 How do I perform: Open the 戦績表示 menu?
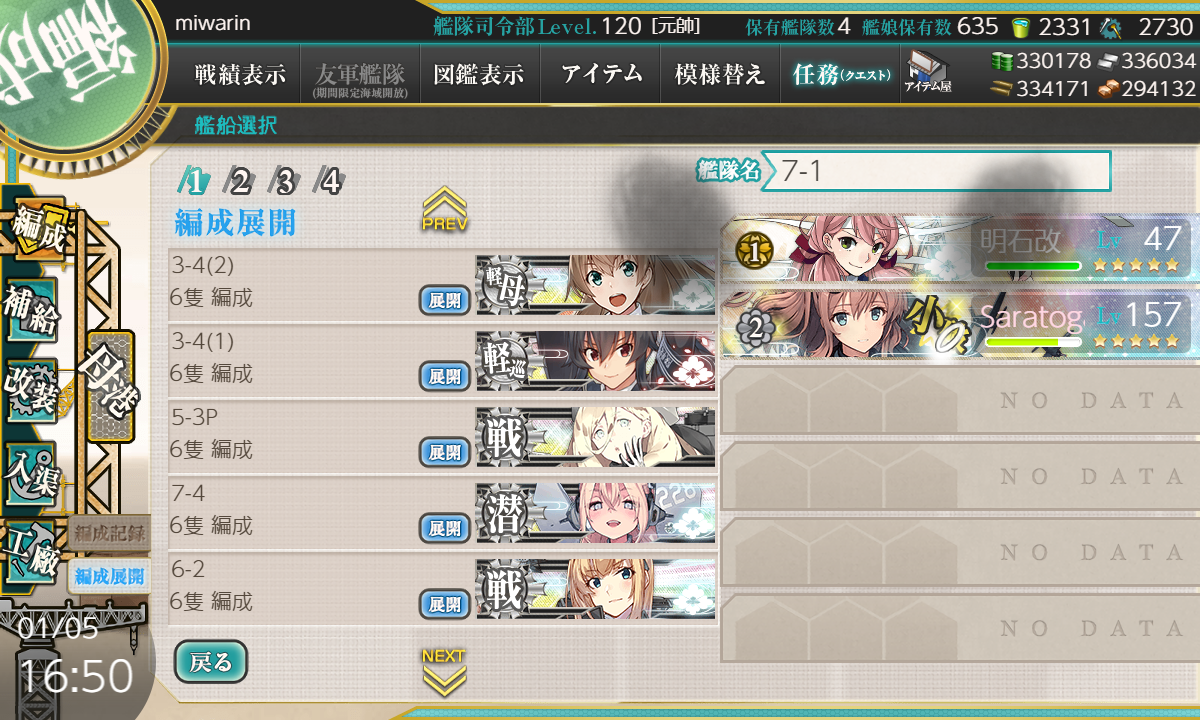[240, 74]
